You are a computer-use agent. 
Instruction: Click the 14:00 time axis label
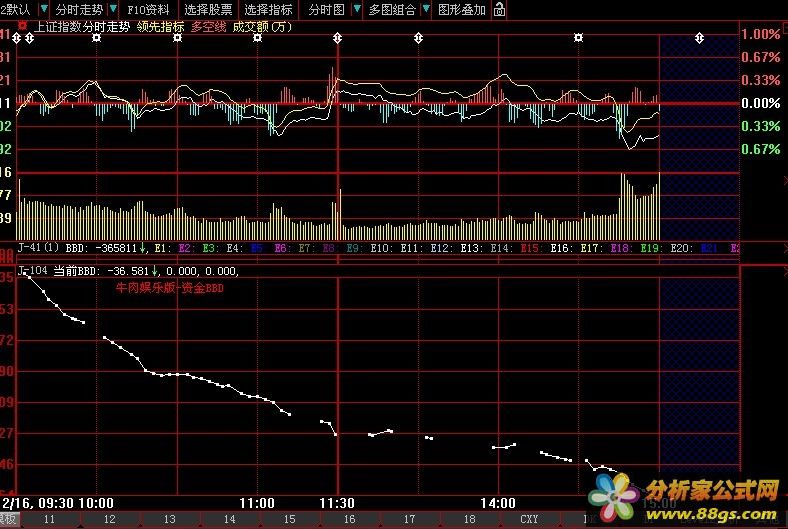[x=498, y=503]
